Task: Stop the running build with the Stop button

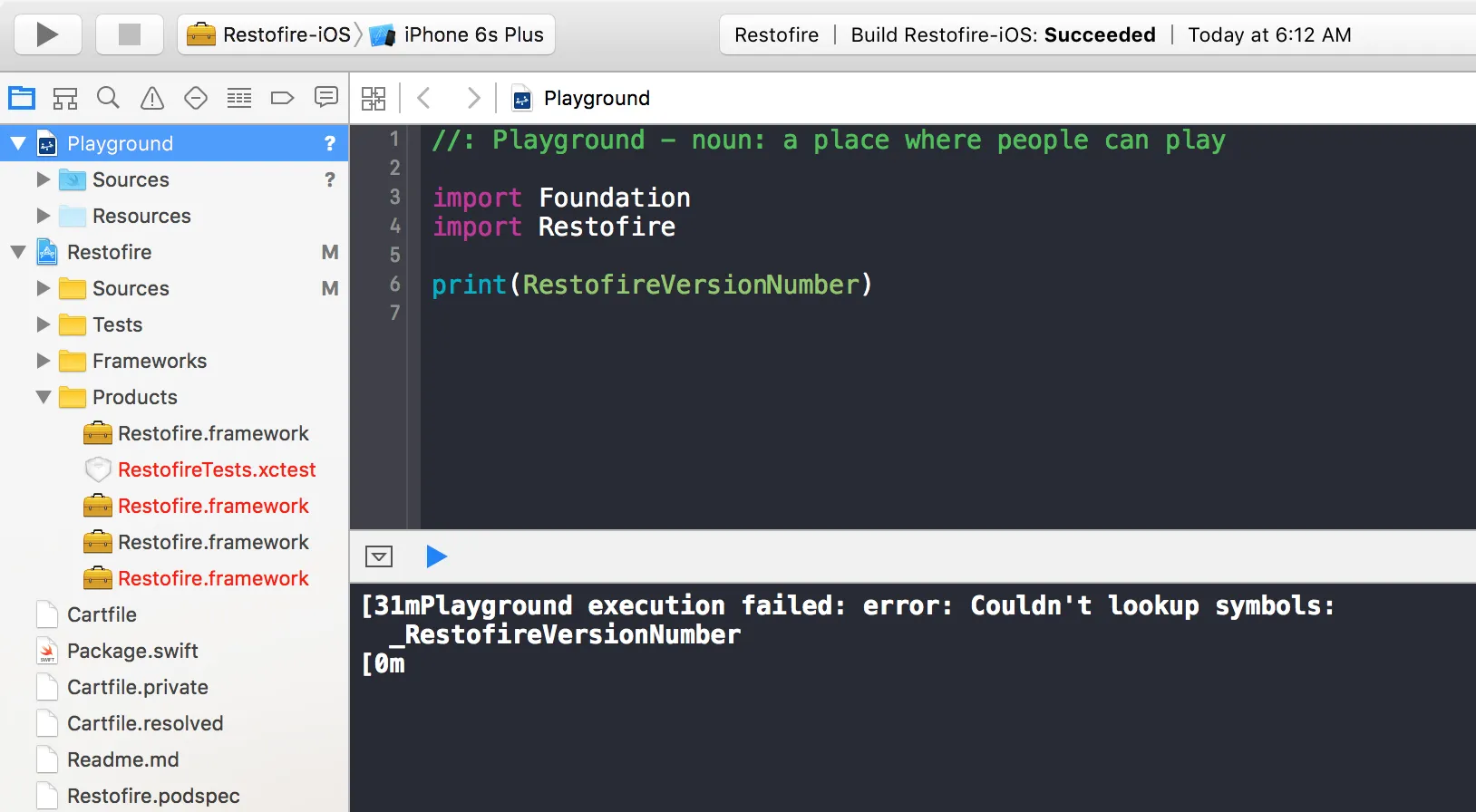Action: [130, 34]
